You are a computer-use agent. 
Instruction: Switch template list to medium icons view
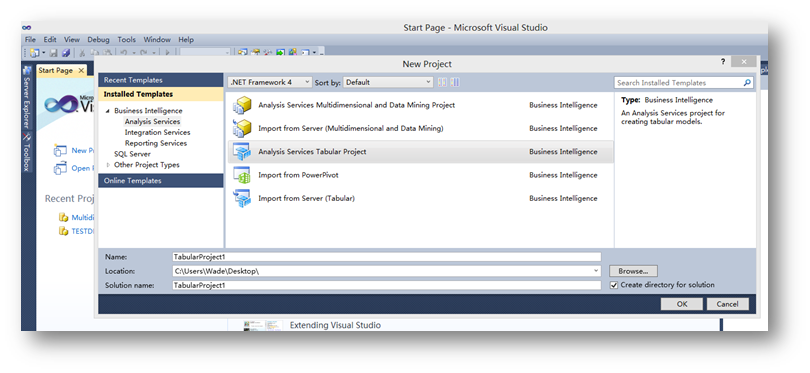click(x=455, y=82)
